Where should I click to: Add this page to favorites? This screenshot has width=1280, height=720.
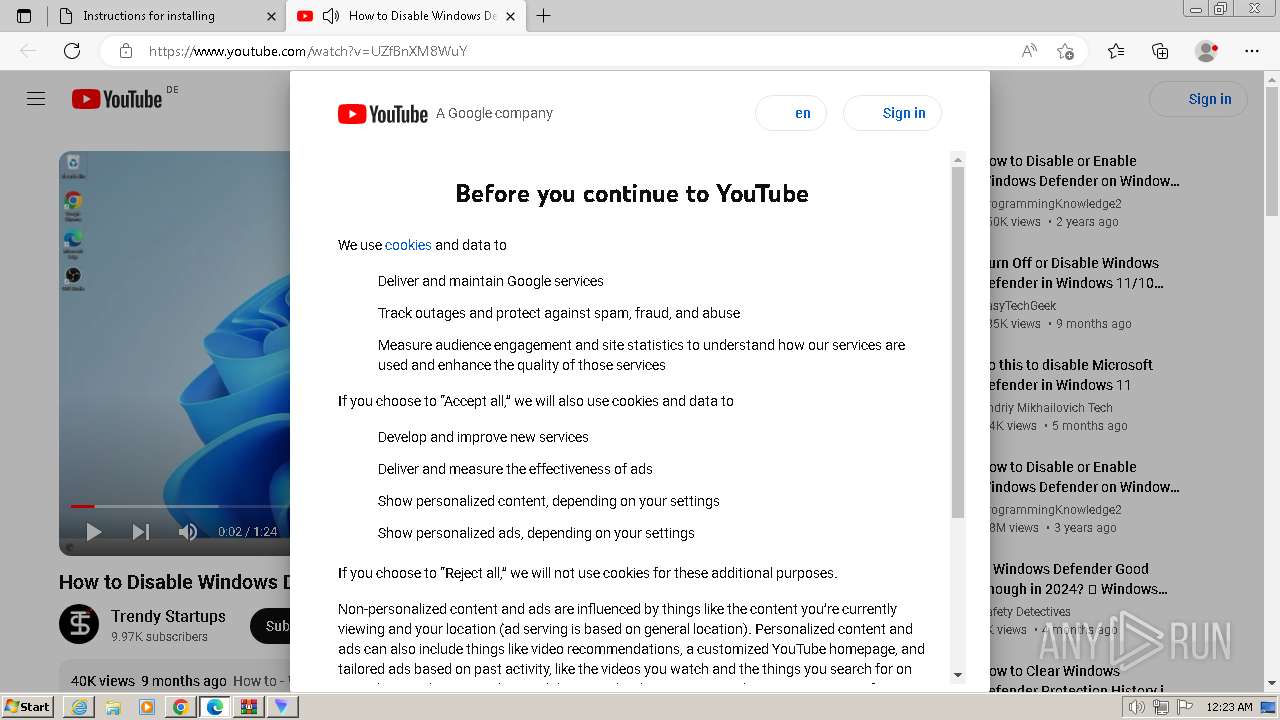coord(1065,51)
